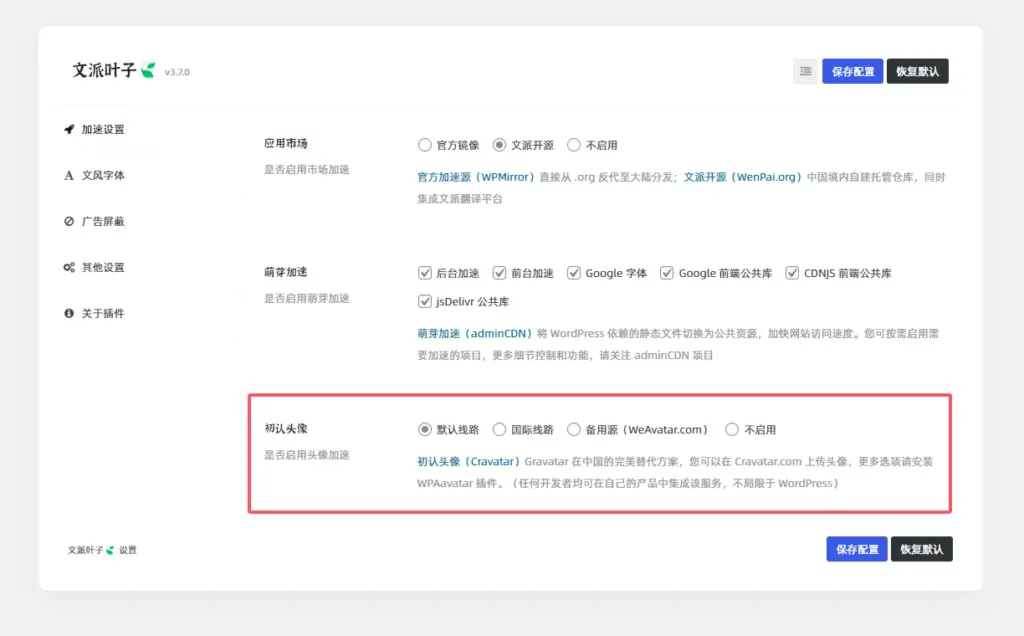1024x636 pixels.
Task: Click the green leaf logo in header
Action: click(x=148, y=70)
